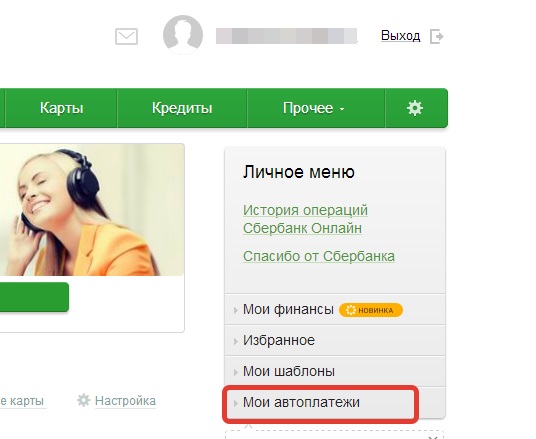Screen dimensions: 536x439
Task: Open the Кредиты tab
Action: [x=182, y=108]
